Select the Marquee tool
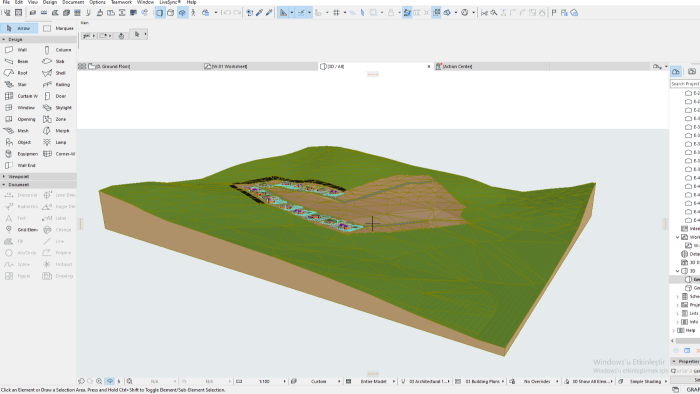 [58, 28]
